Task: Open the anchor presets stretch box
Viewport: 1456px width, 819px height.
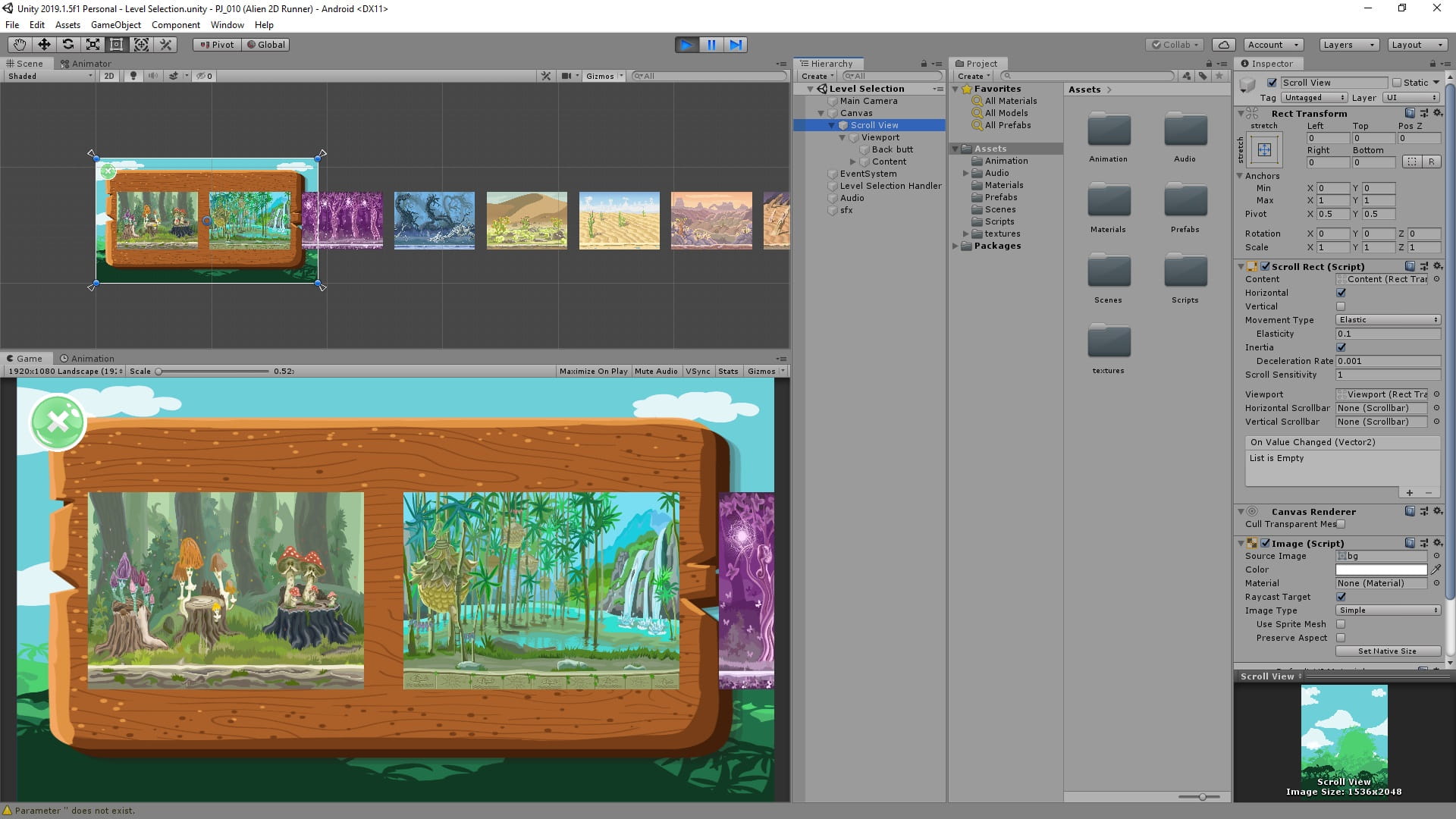Action: [x=1264, y=150]
